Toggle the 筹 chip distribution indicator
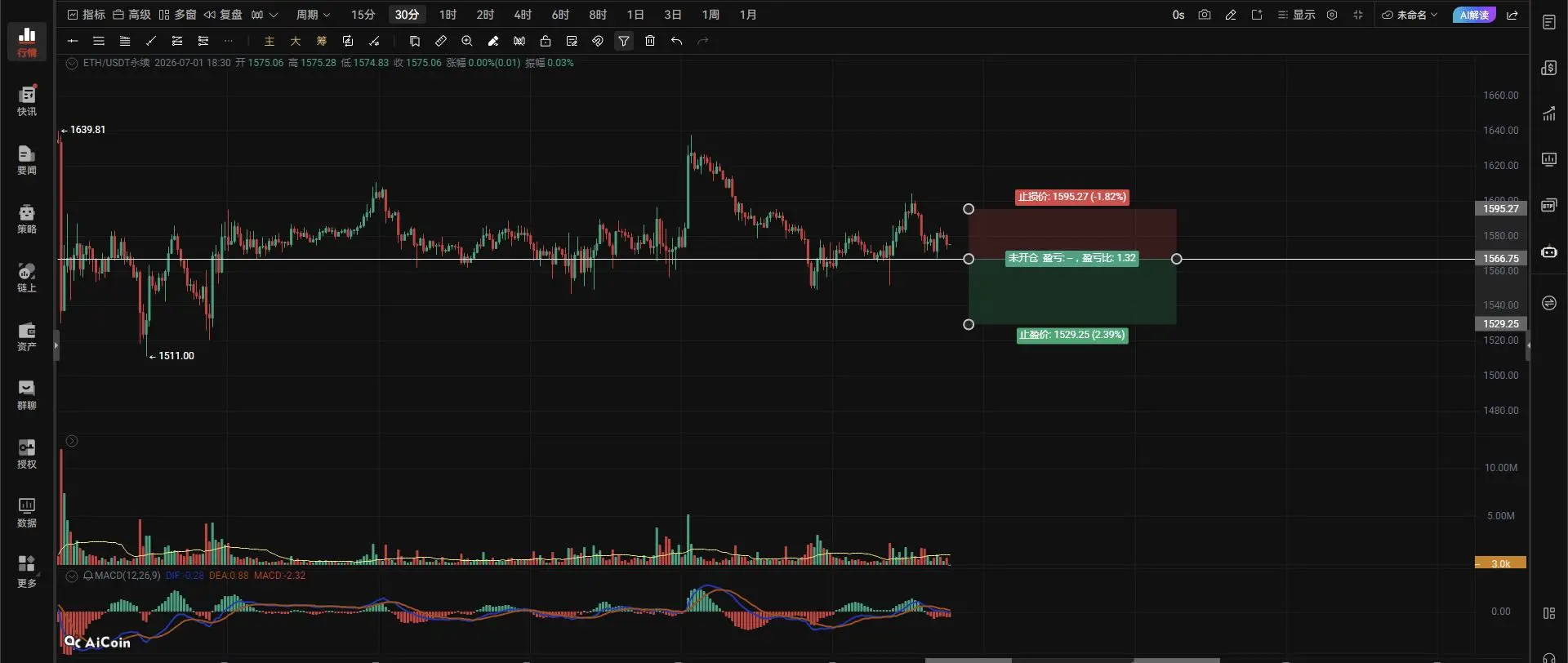Screen dimensions: 1568x663 pyautogui.click(x=322, y=41)
